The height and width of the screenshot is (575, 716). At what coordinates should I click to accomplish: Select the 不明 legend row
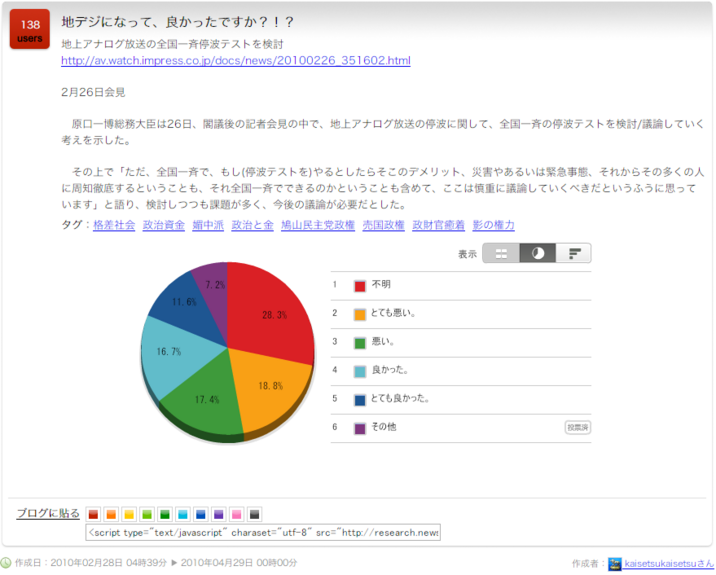coord(461,286)
